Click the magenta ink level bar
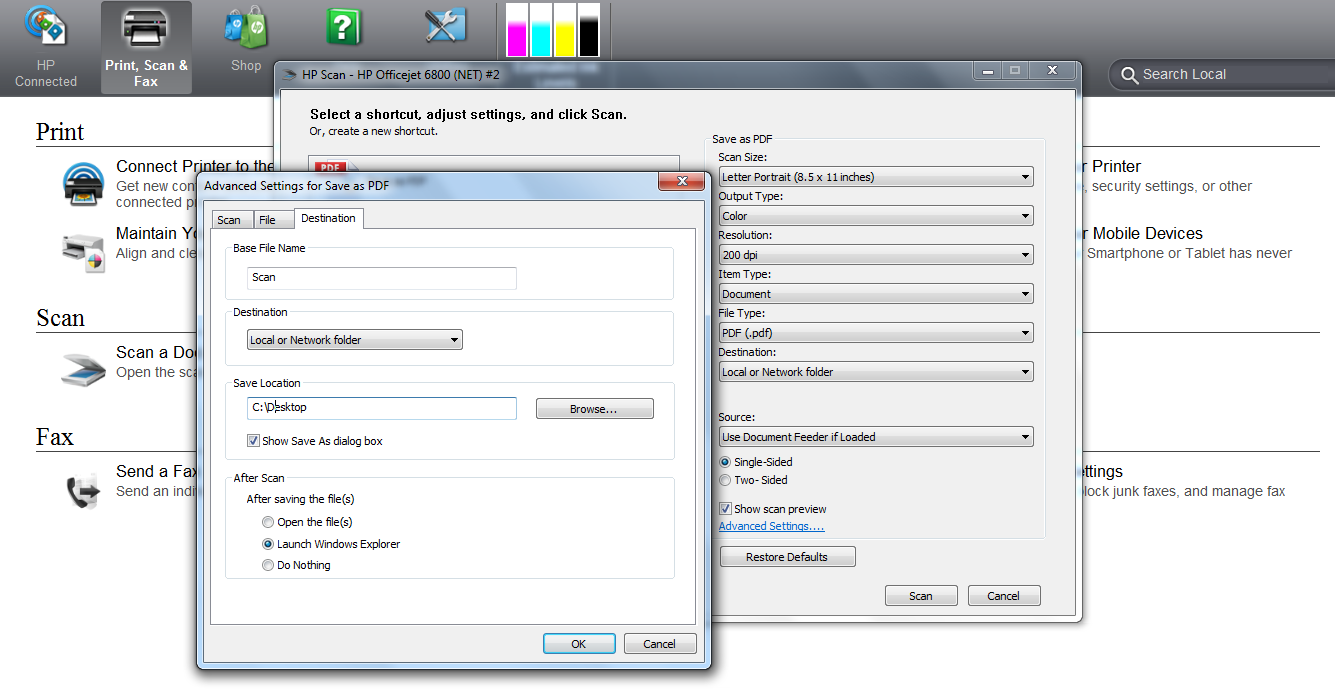The height and width of the screenshot is (689, 1335). 516,30
